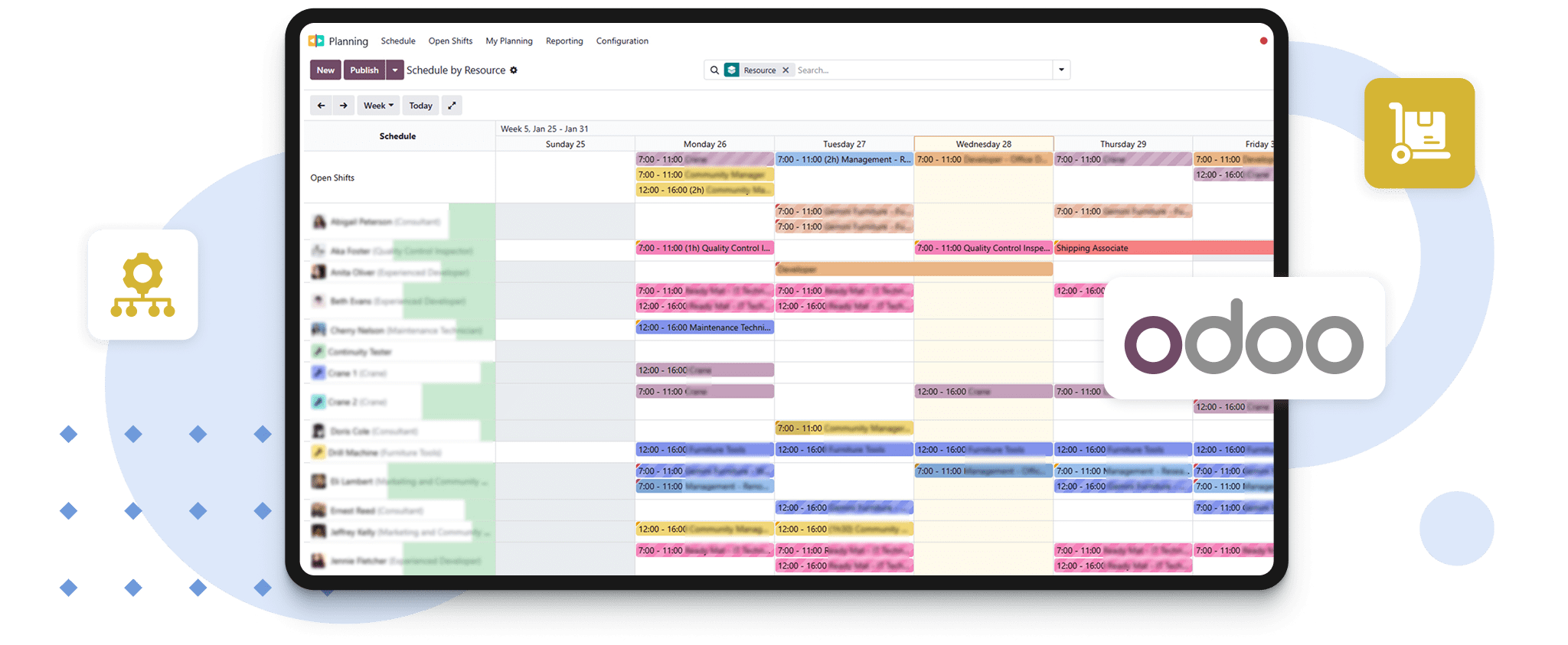The height and width of the screenshot is (645, 1568).
Task: Click the Continuity Tester tool icon
Action: coord(318,351)
